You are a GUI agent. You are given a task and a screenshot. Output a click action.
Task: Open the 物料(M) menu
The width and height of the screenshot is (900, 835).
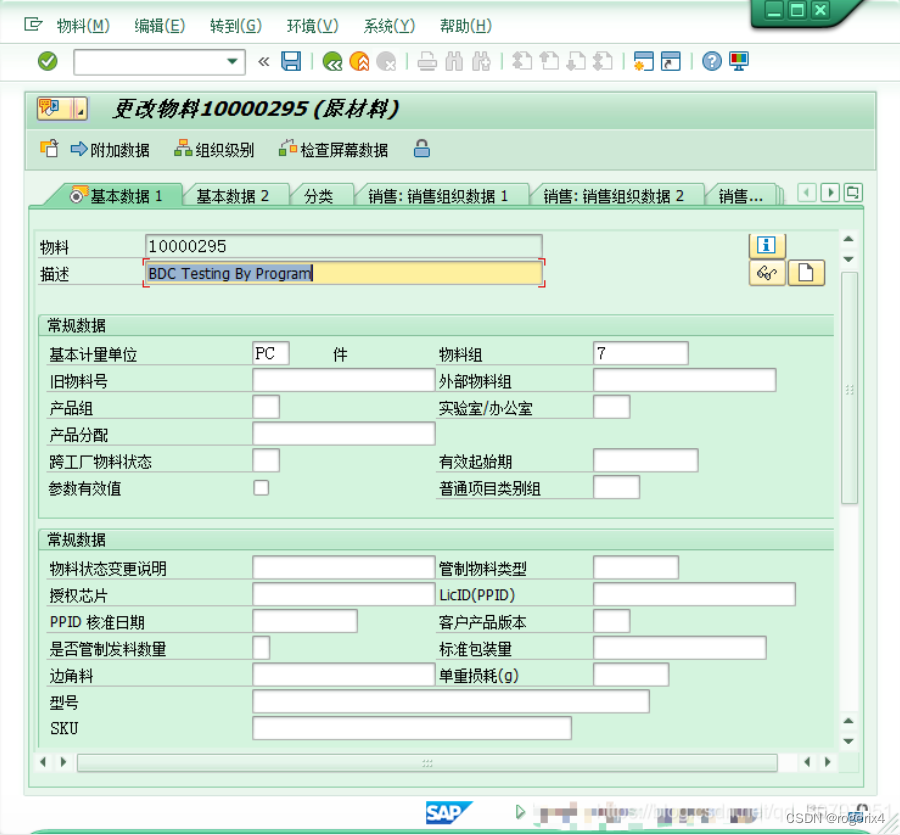point(83,25)
